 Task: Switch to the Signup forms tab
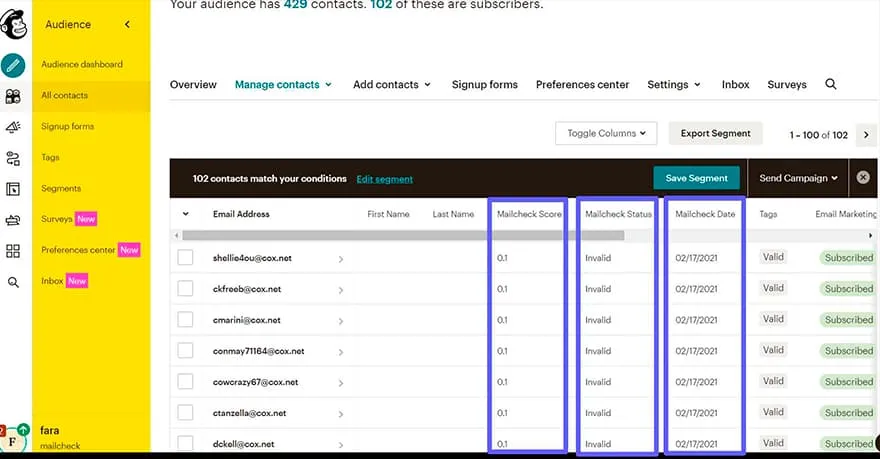click(x=485, y=84)
